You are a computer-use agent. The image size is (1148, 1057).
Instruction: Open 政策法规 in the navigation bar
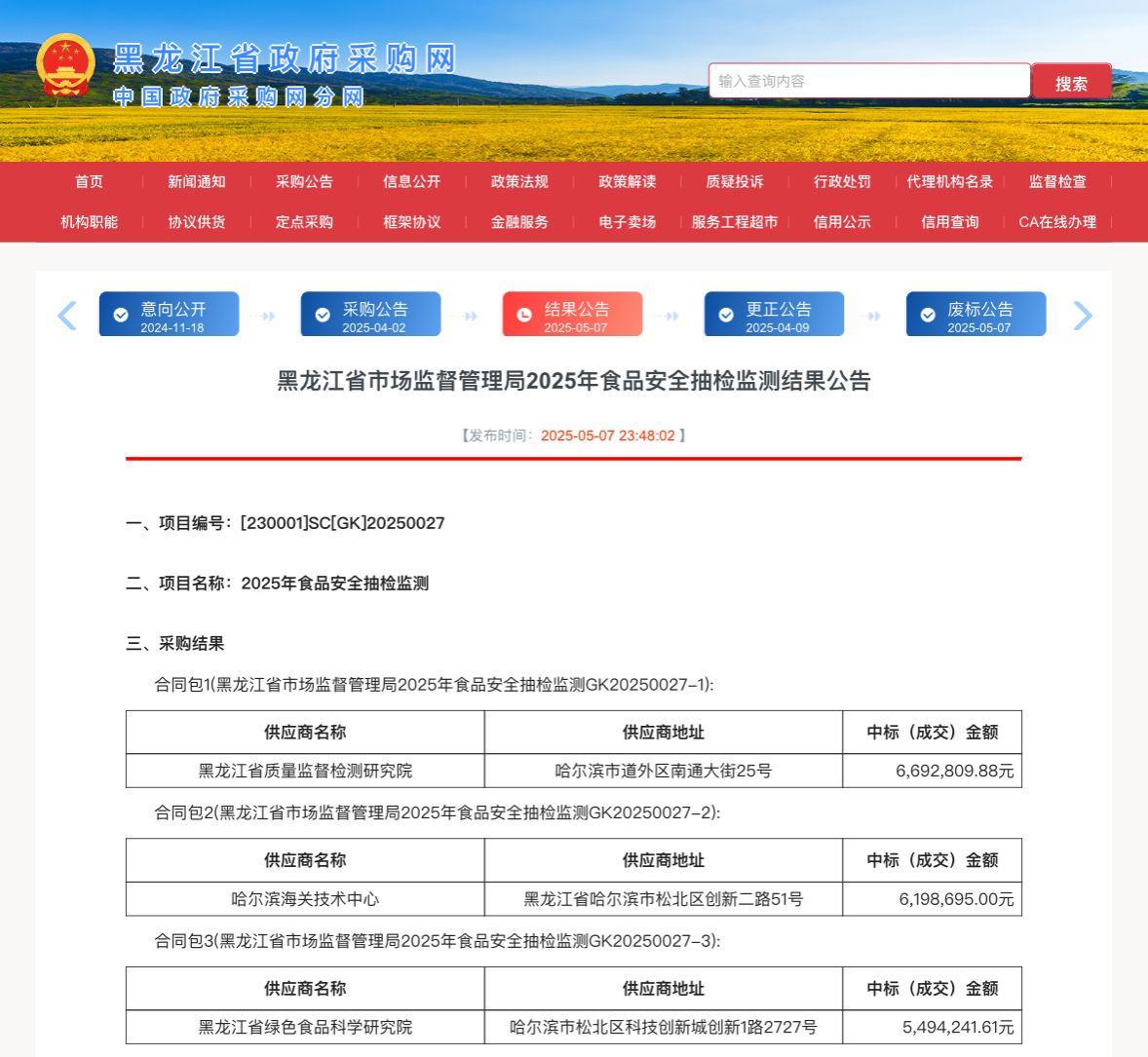[519, 182]
